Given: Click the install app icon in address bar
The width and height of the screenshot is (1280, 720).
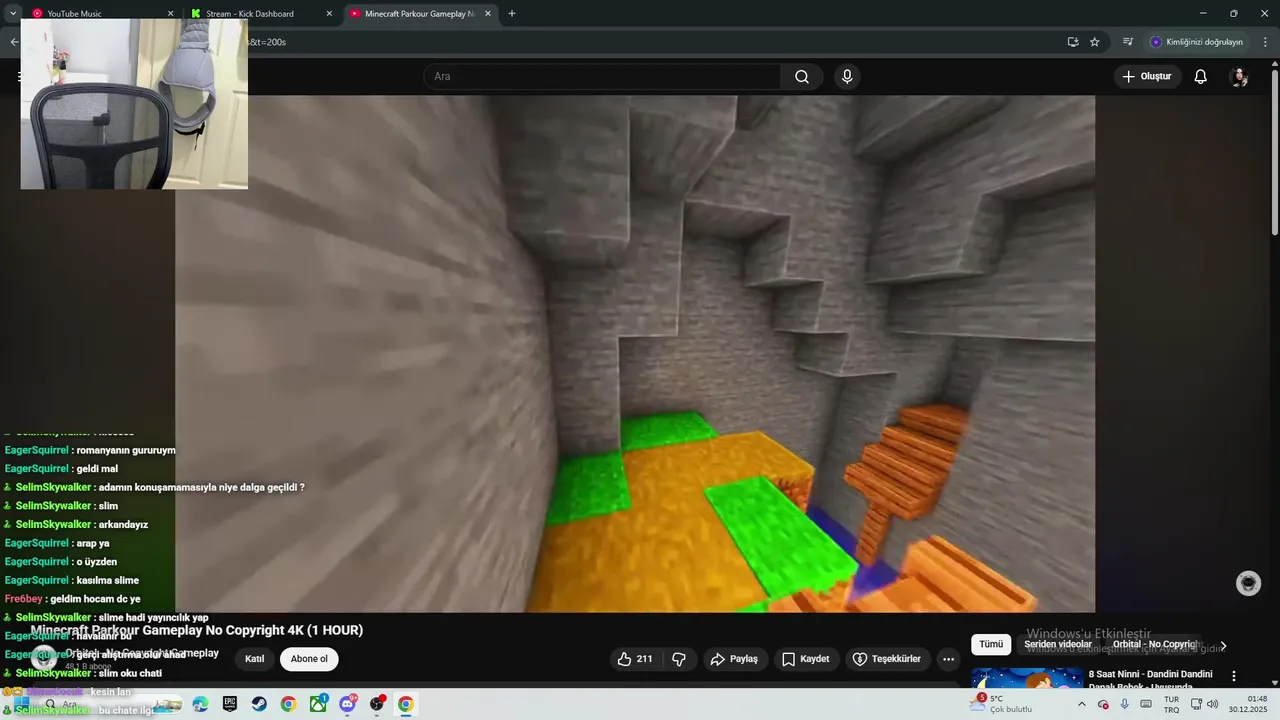Looking at the screenshot, I should point(1073,42).
